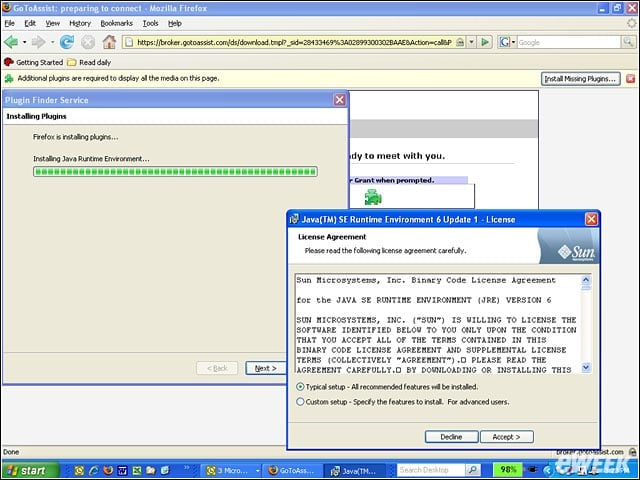Viewport: 640px width, 480px height.
Task: Select the Typical setup radio option
Action: [x=300, y=387]
